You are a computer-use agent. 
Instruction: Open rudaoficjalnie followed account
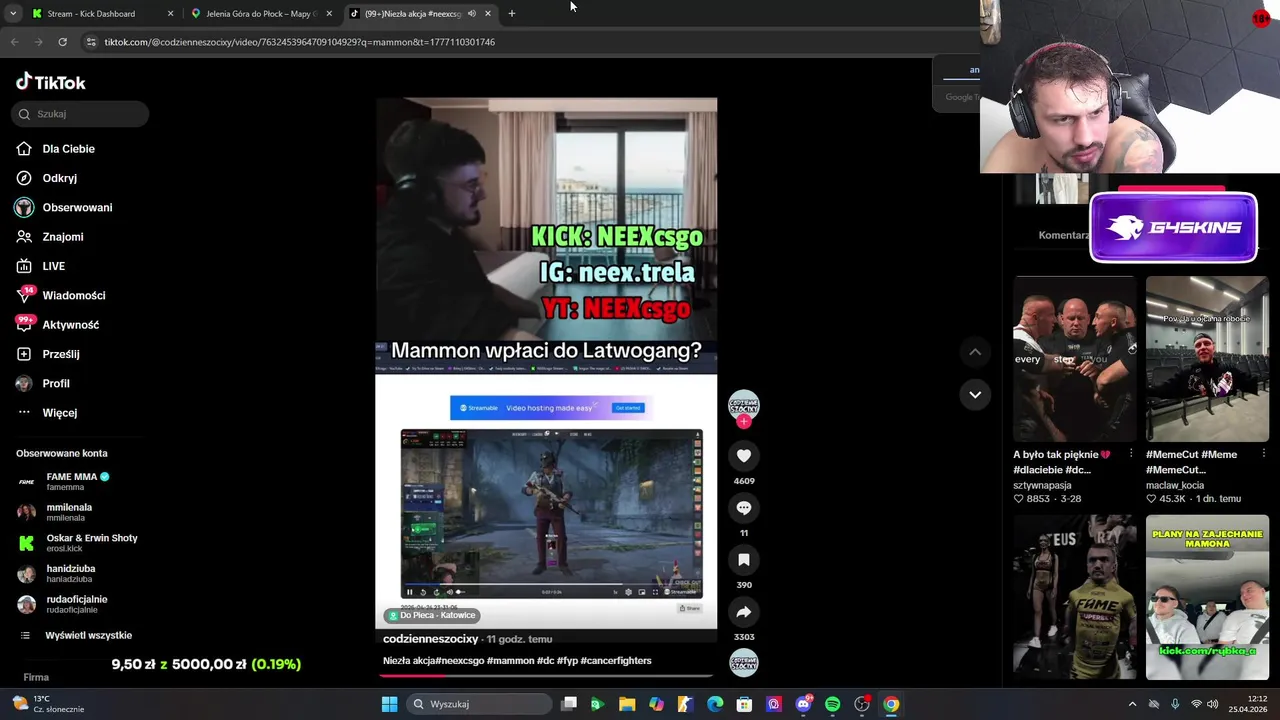tap(76, 604)
